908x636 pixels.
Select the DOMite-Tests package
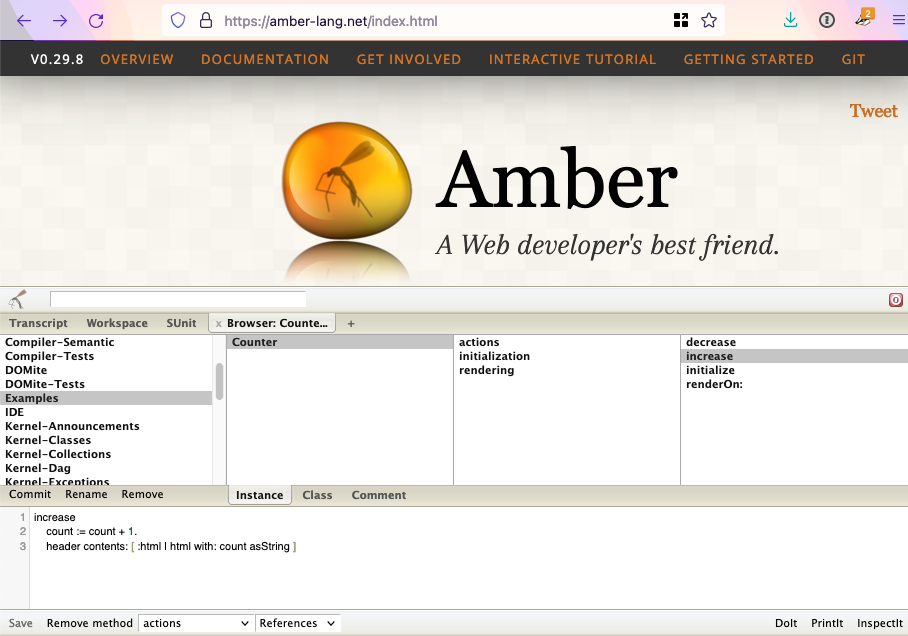point(106,384)
